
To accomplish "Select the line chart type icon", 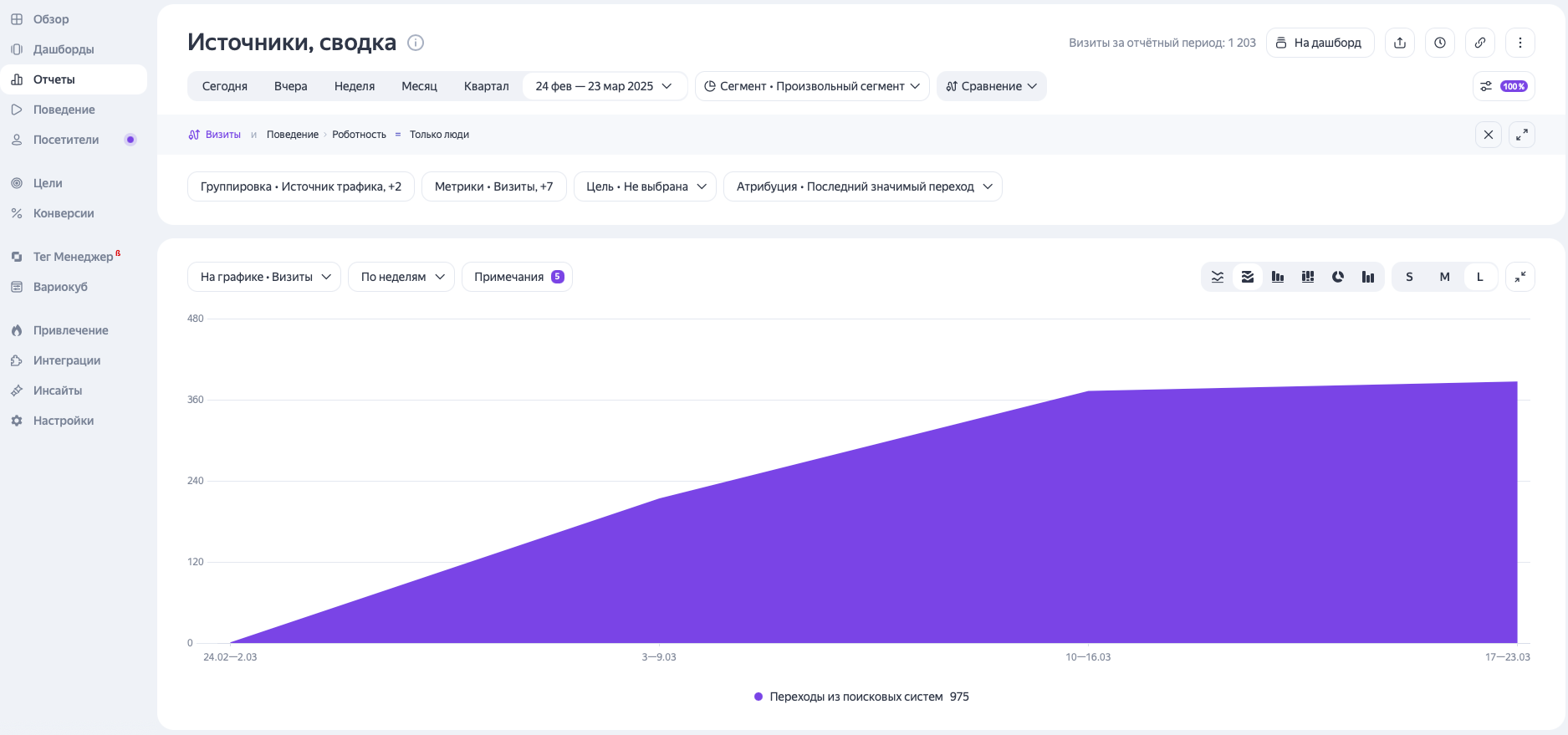I will pos(1218,277).
